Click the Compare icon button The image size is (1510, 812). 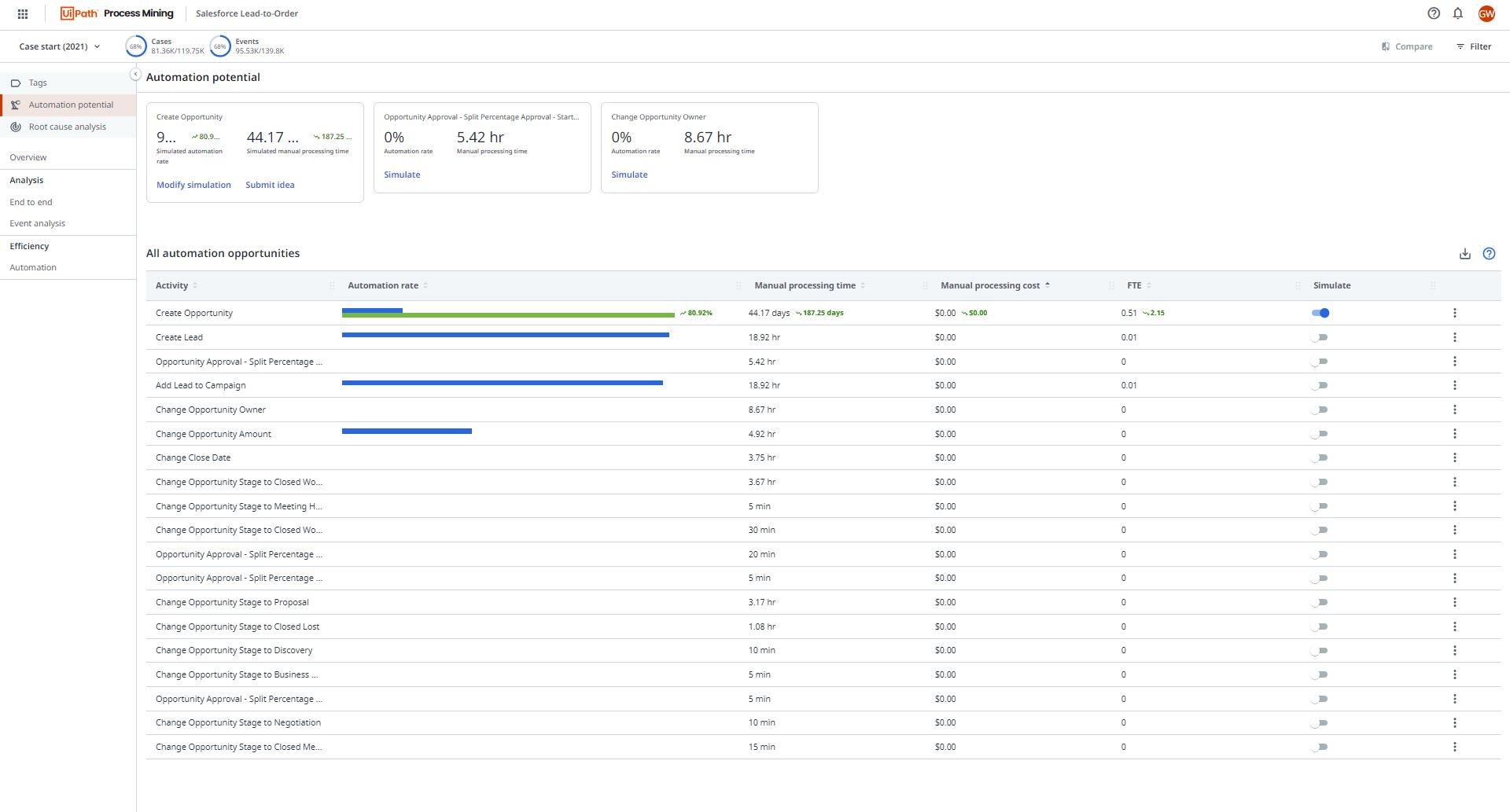point(1386,46)
